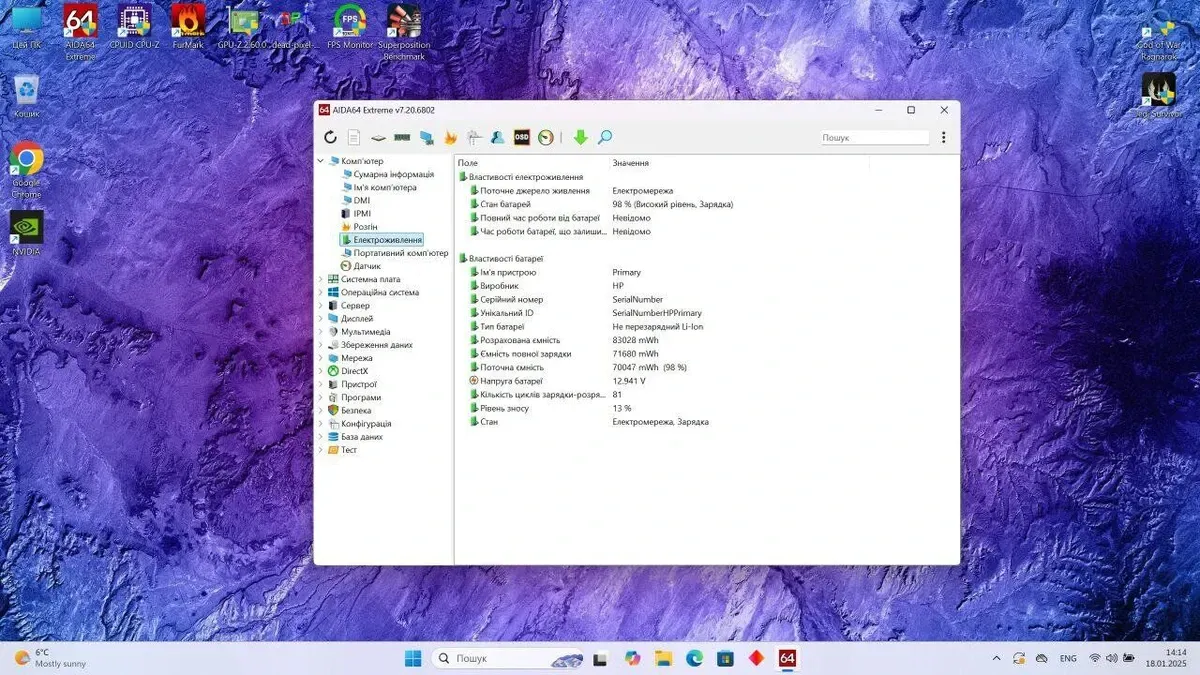1200x675 pixels.
Task: Collapse the Комп'ютер tree node
Action: [321, 161]
